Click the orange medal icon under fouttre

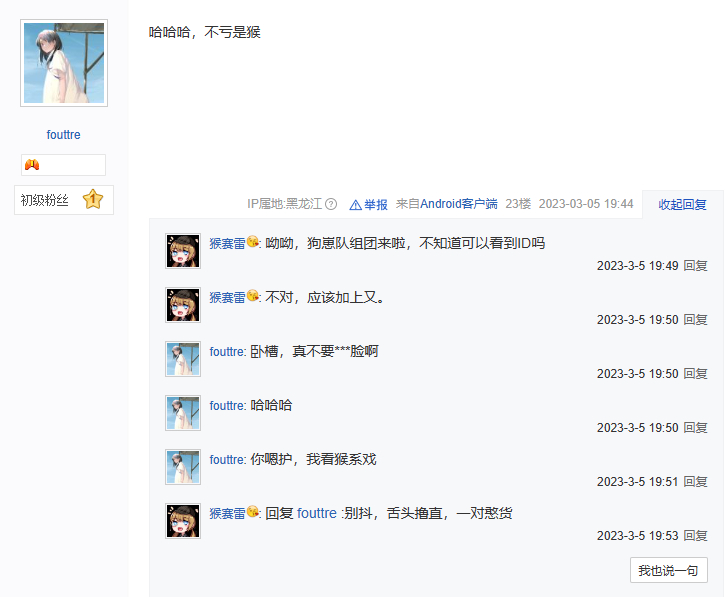(x=32, y=165)
